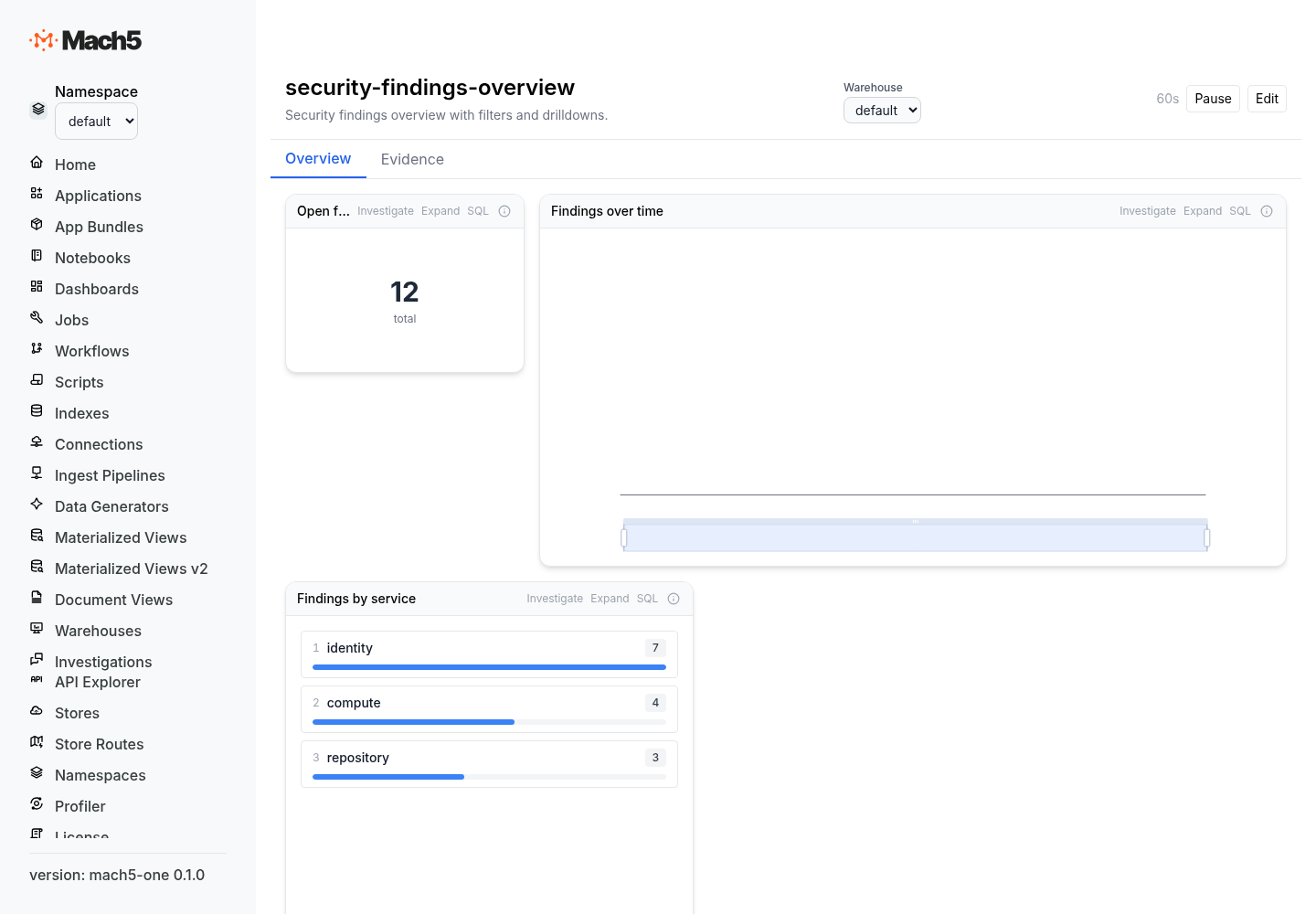Screen dimensions: 1316x914
Task: Click version mach5-one 0.1.0 text
Action: pyautogui.click(x=117, y=875)
